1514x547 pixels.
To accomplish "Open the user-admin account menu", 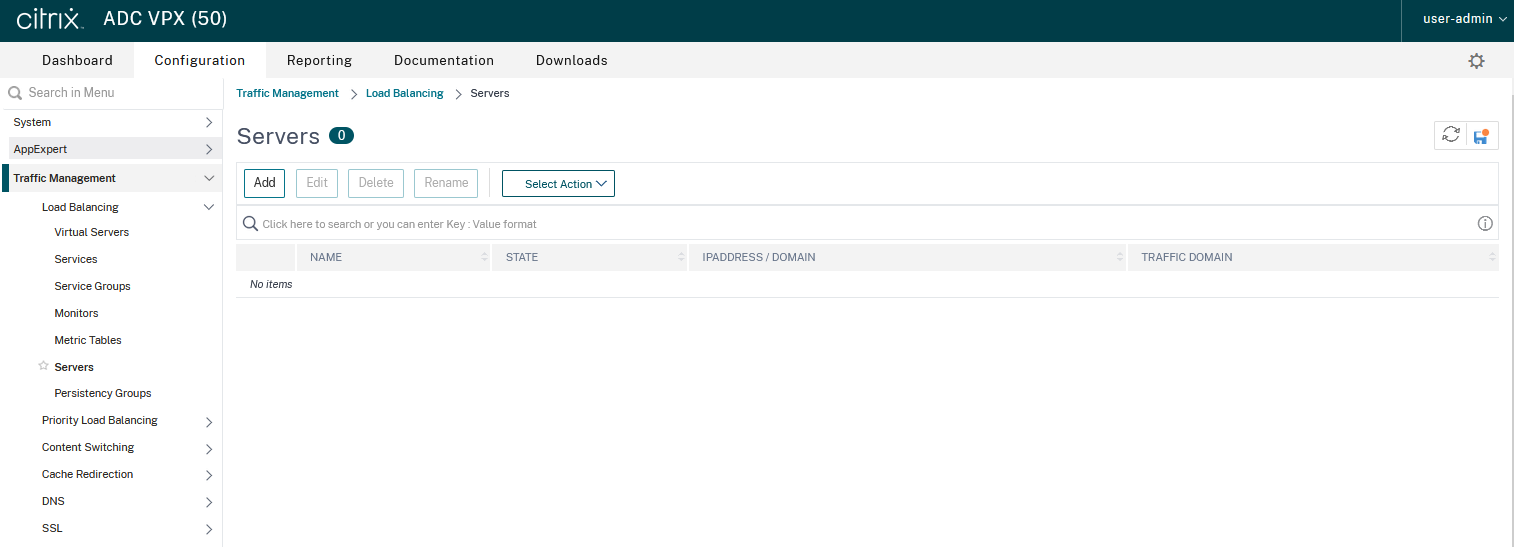I will (x=1464, y=19).
